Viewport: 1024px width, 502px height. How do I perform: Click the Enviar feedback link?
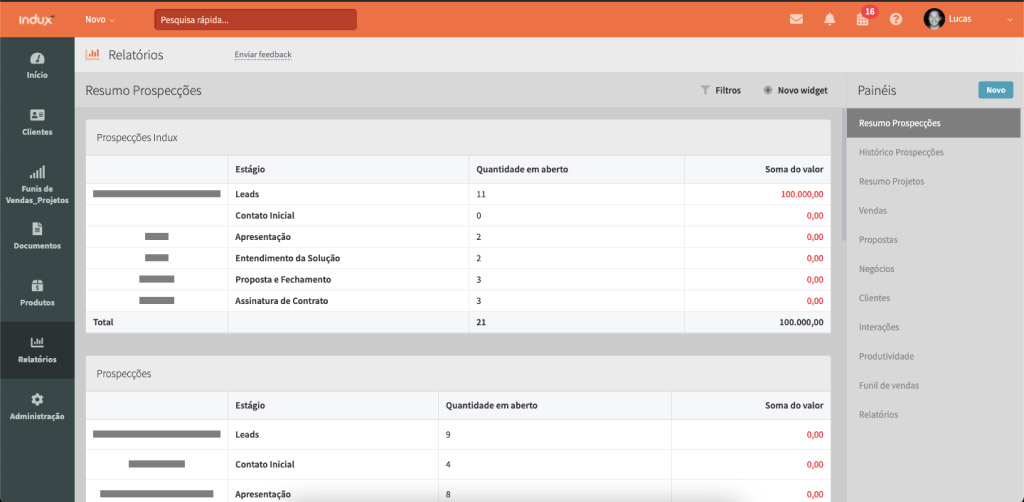263,55
